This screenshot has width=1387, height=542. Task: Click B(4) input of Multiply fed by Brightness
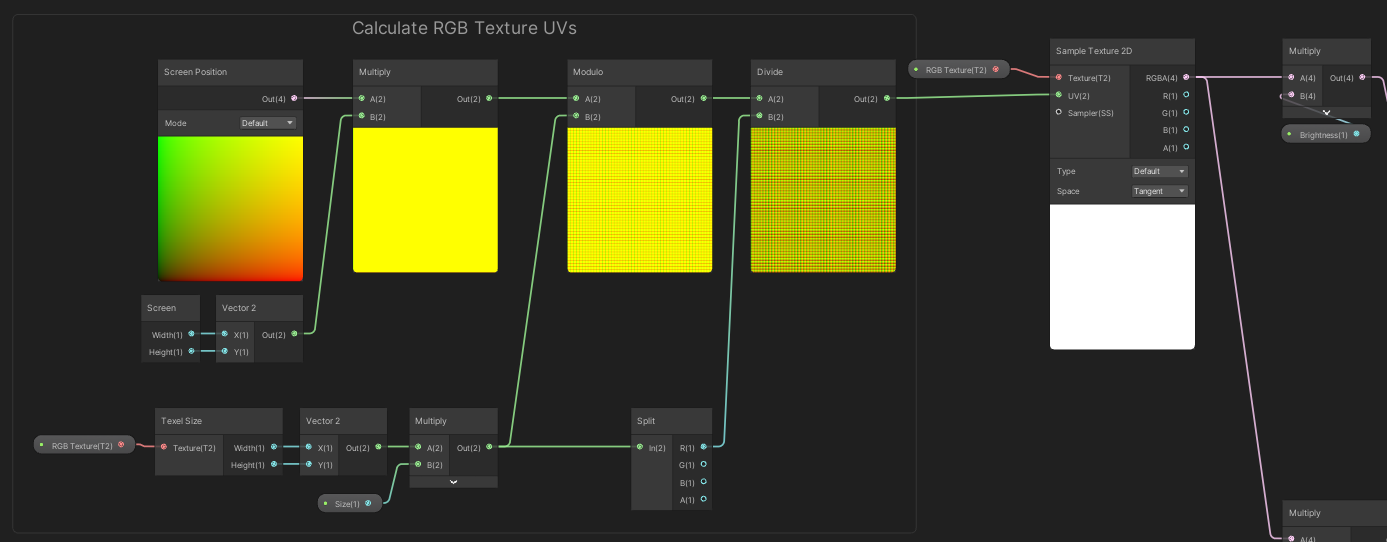(1291, 95)
